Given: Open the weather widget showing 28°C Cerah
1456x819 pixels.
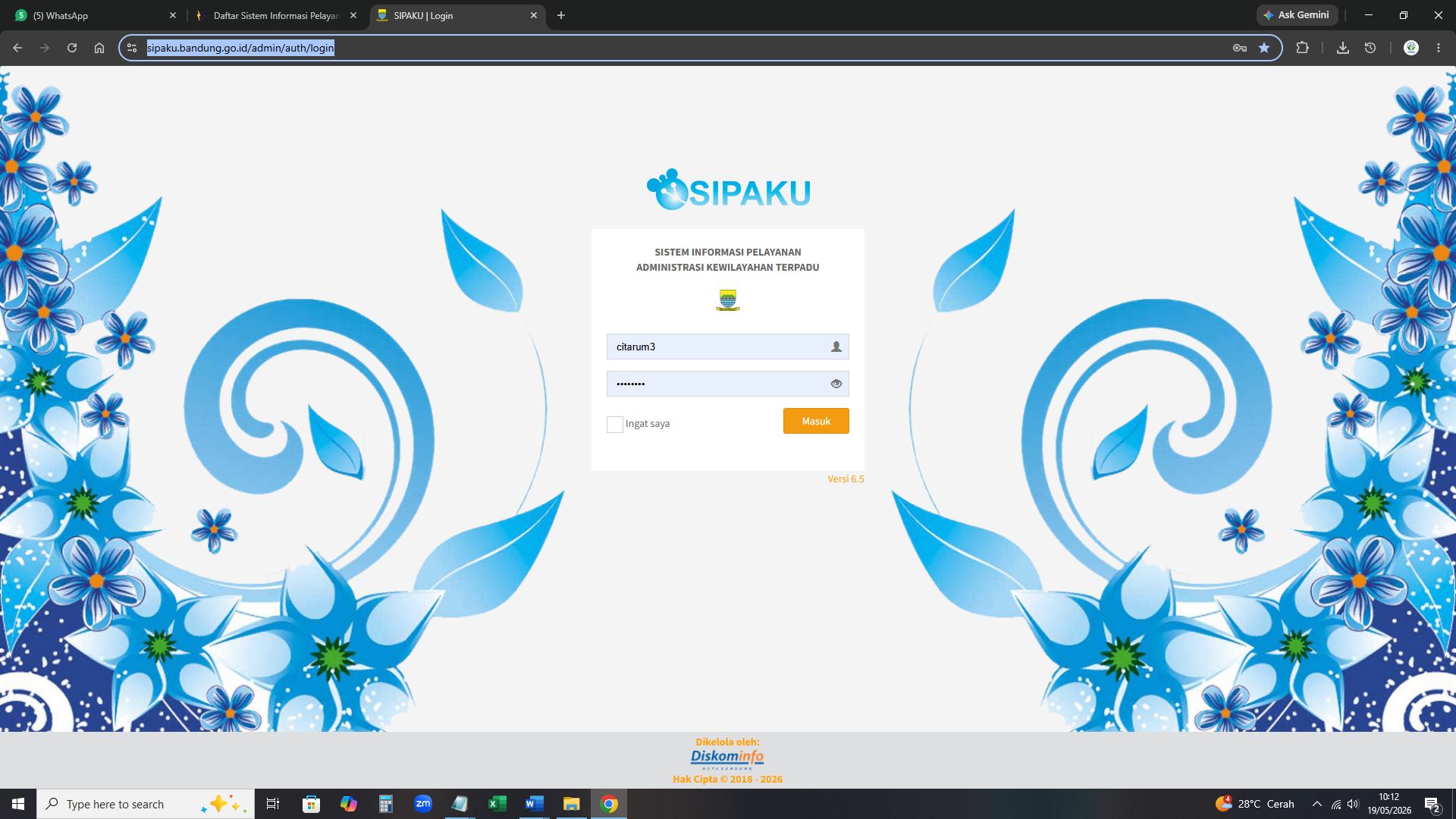Looking at the screenshot, I should point(1255,804).
